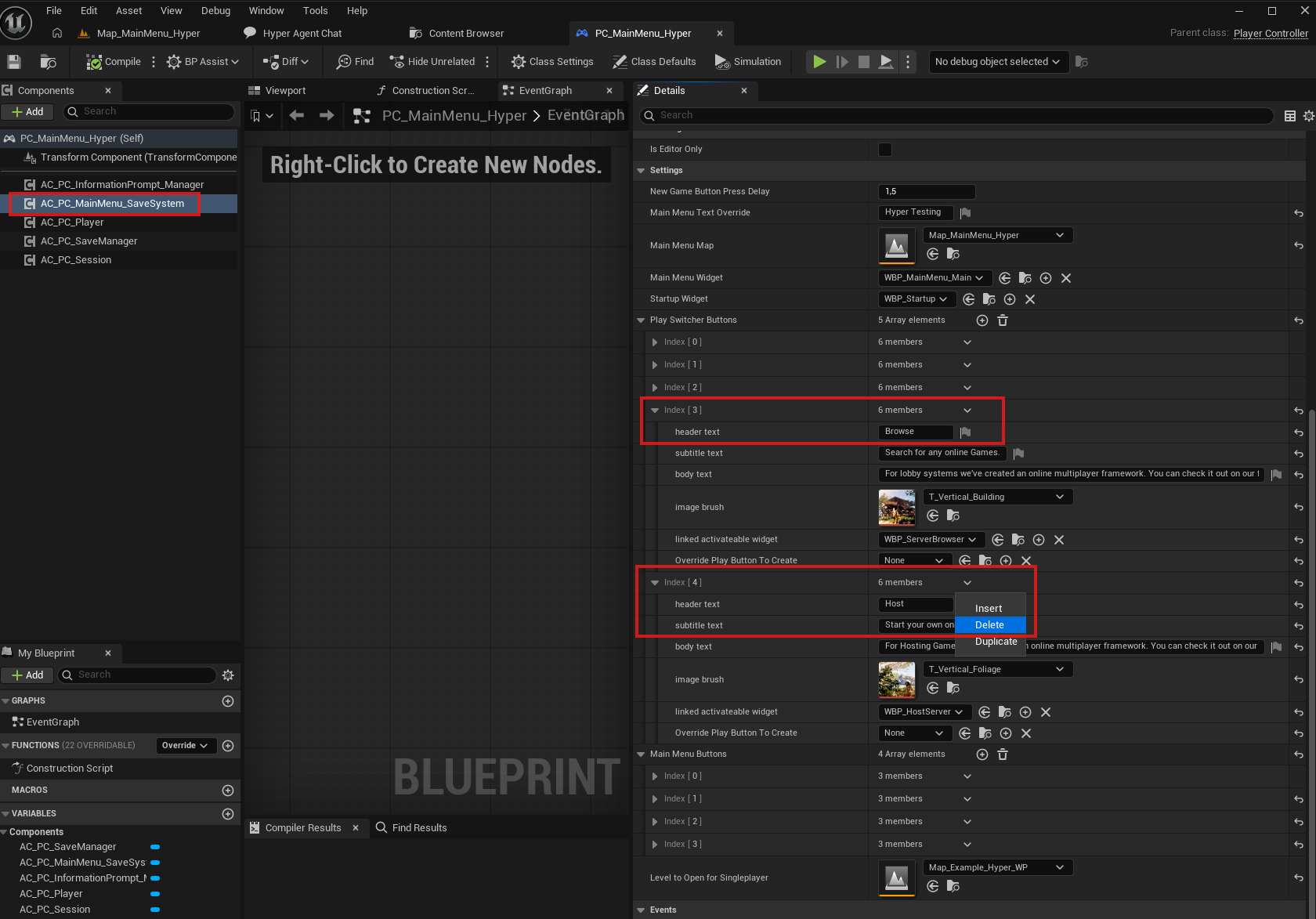The image size is (1316, 919).
Task: Click the Compile toolbar button
Action: coord(114,62)
